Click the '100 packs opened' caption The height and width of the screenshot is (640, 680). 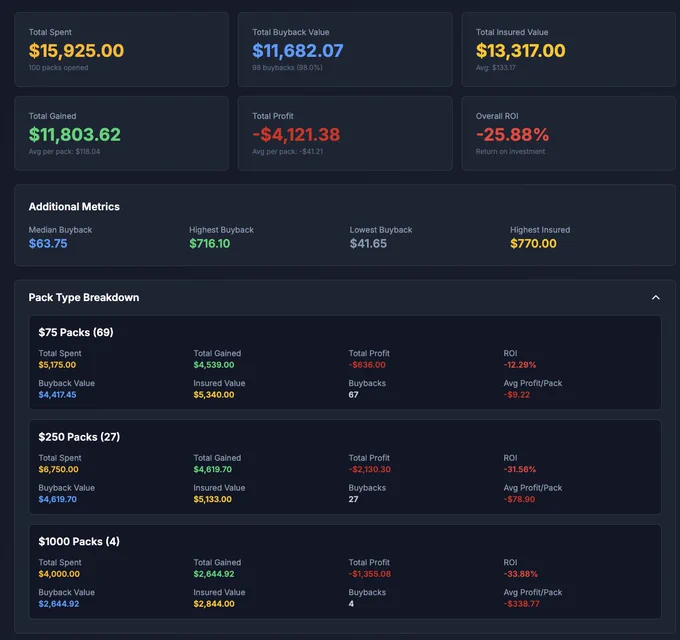tap(59, 68)
